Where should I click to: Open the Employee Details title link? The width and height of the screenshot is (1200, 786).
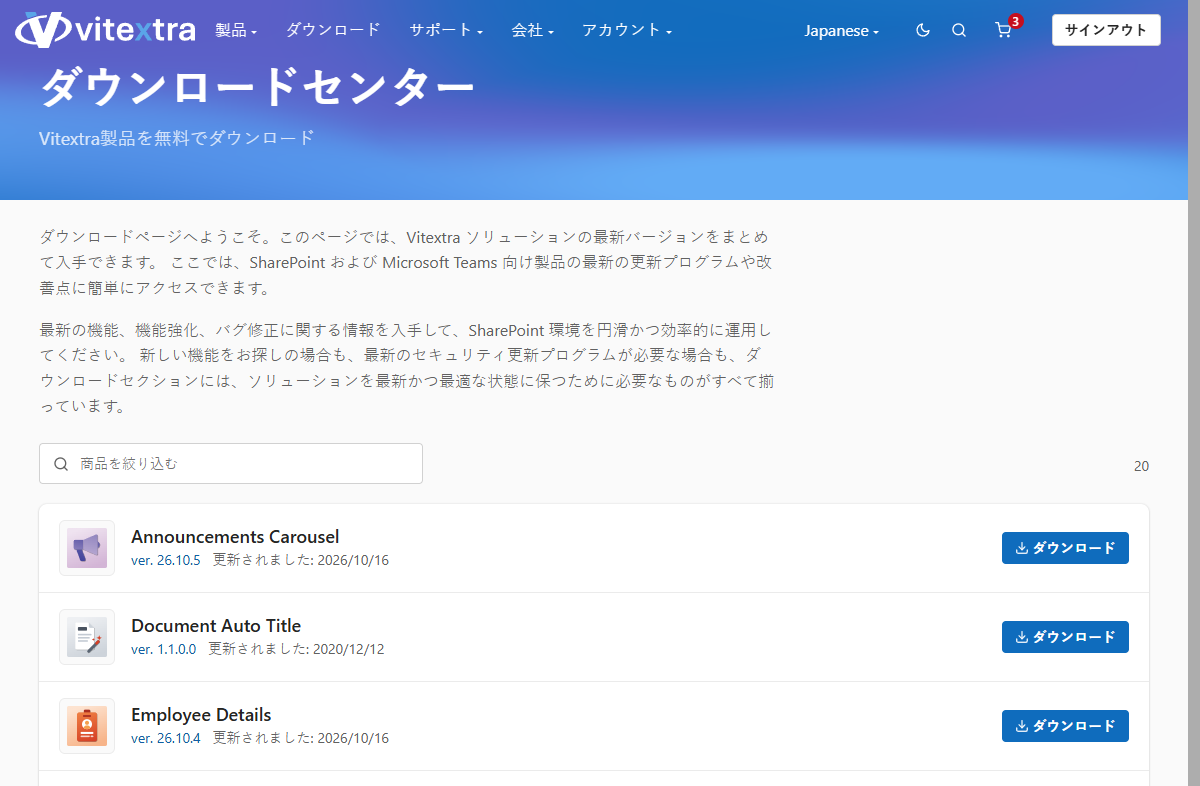201,715
